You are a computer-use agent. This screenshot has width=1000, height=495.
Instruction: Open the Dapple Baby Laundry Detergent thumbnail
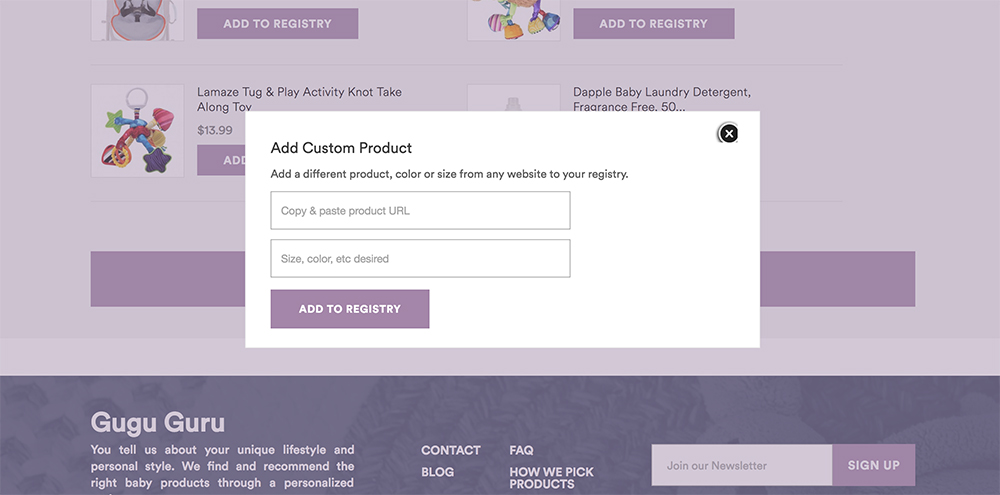click(513, 98)
